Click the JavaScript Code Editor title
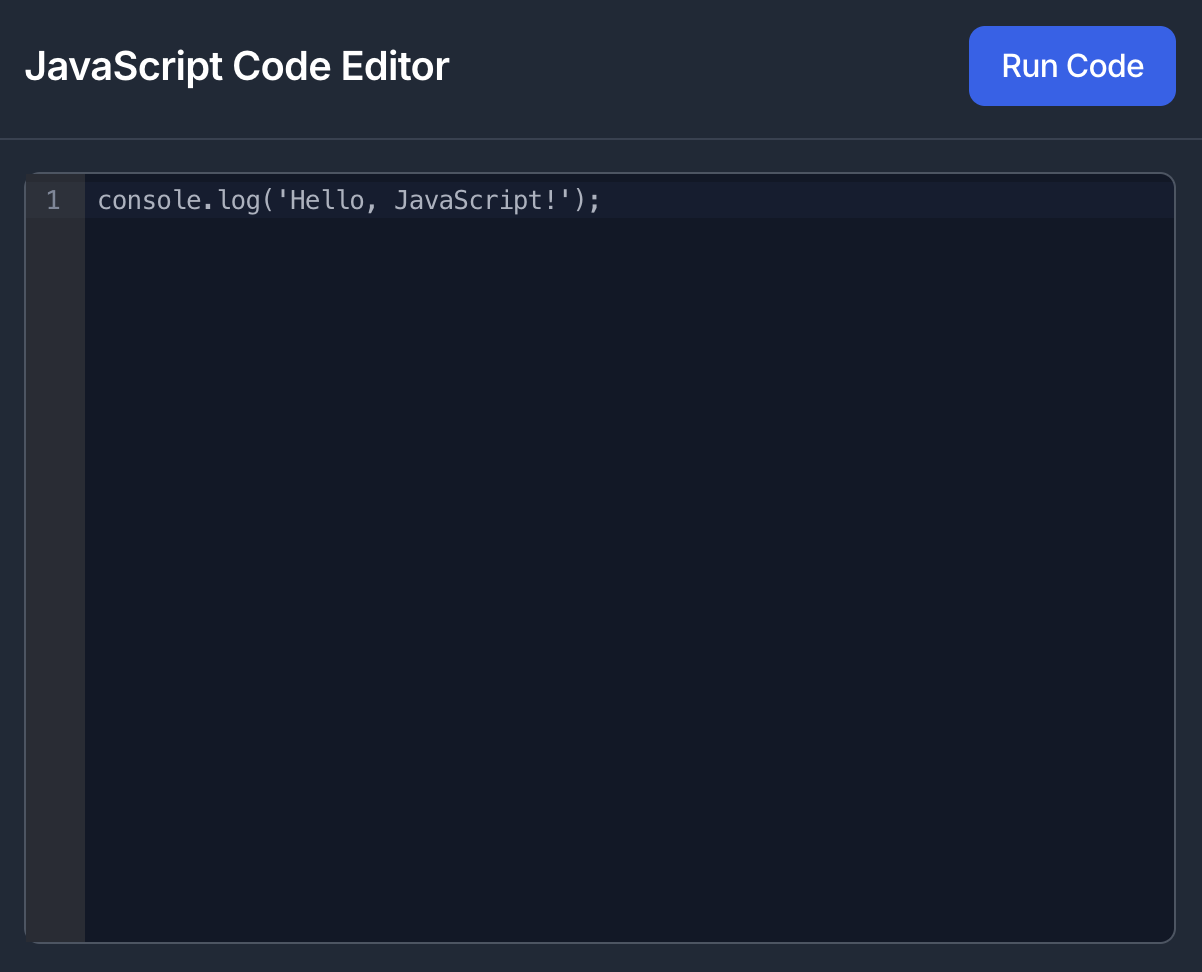This screenshot has width=1202, height=972. click(x=237, y=65)
